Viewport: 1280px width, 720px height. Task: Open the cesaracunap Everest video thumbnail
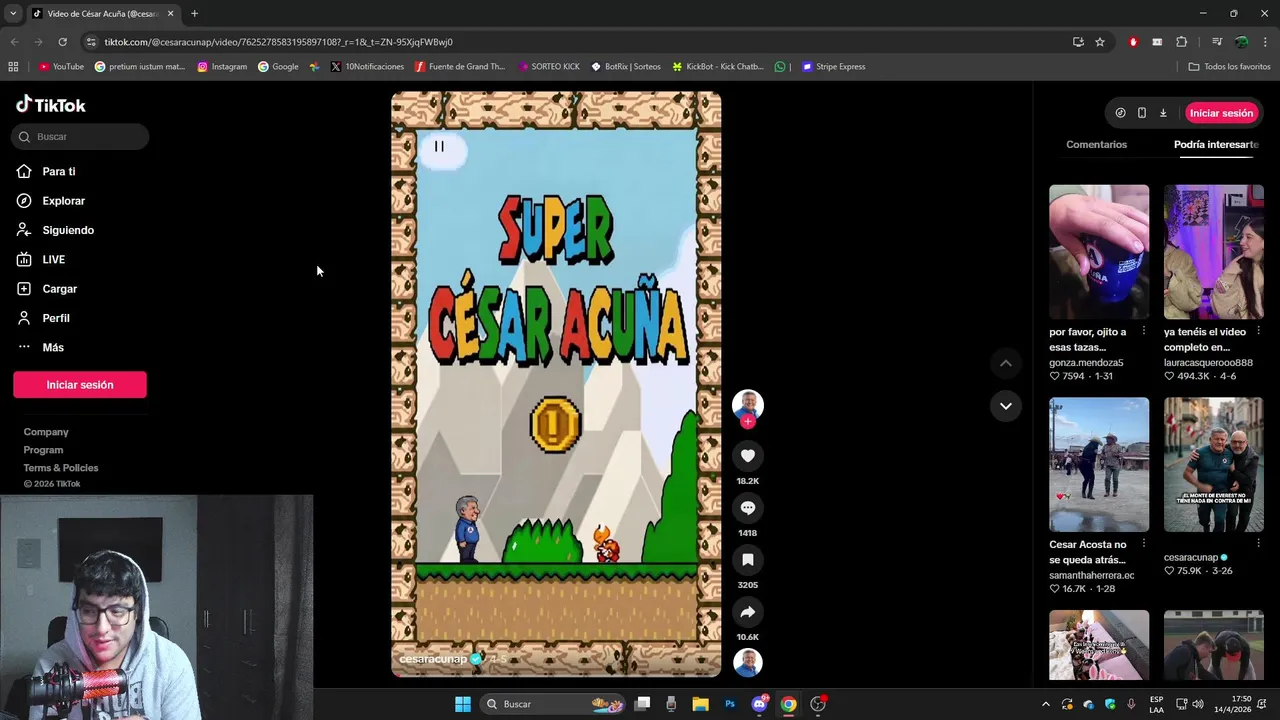[x=1214, y=465]
